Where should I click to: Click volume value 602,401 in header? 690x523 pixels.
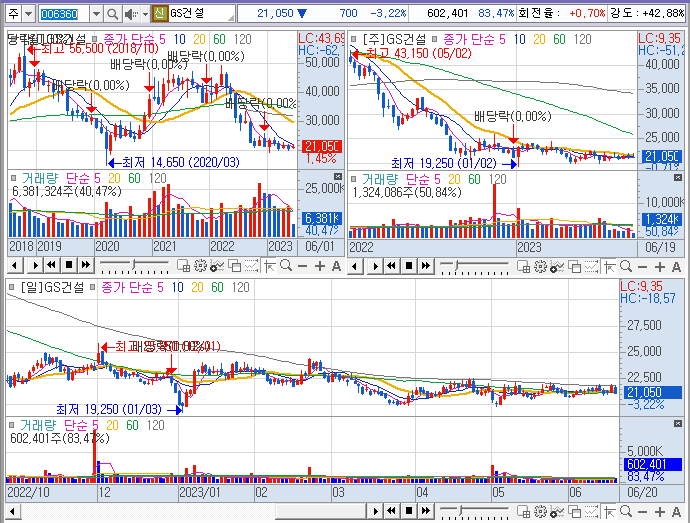click(x=447, y=13)
